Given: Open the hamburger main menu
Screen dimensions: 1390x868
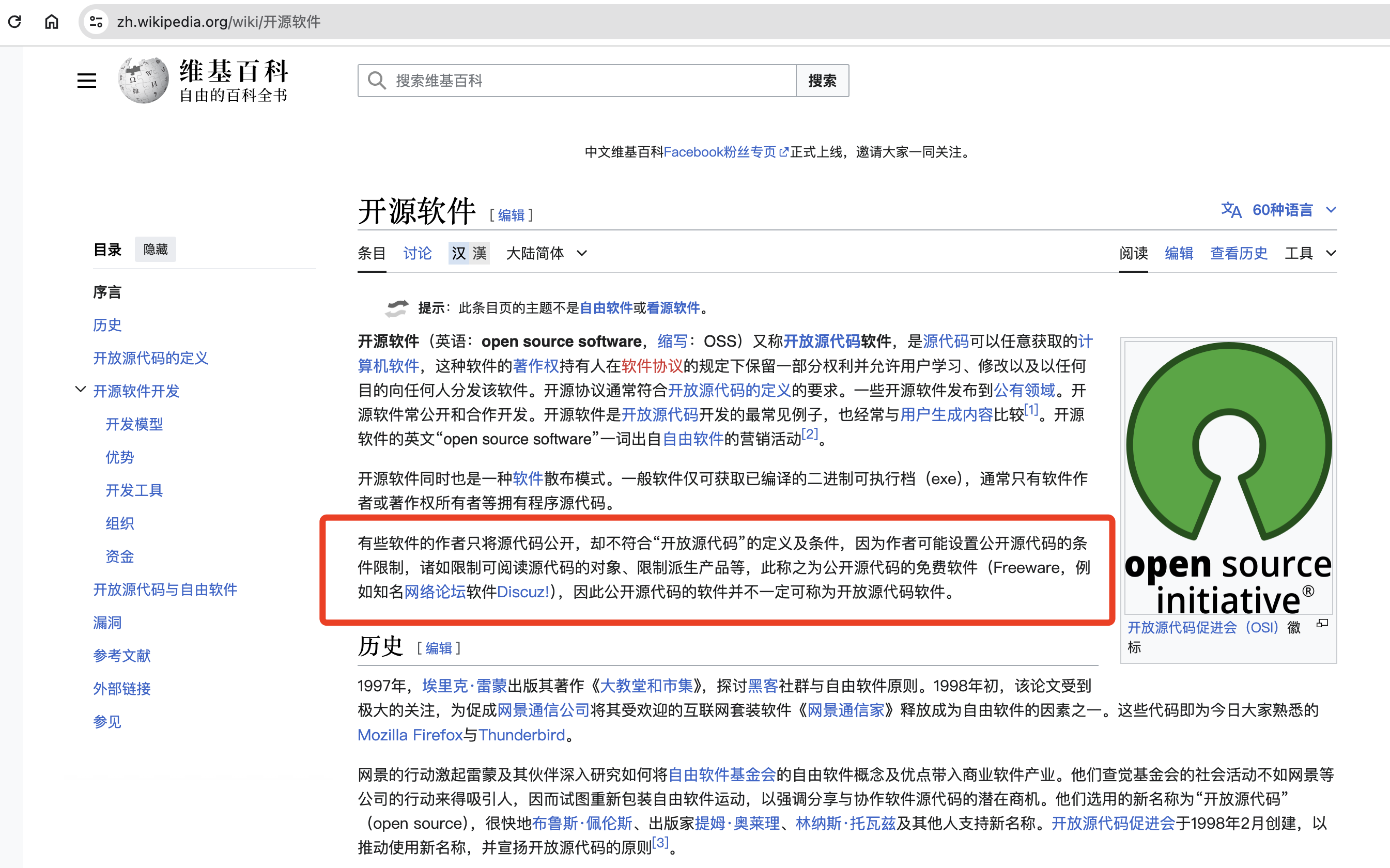Looking at the screenshot, I should coord(87,81).
